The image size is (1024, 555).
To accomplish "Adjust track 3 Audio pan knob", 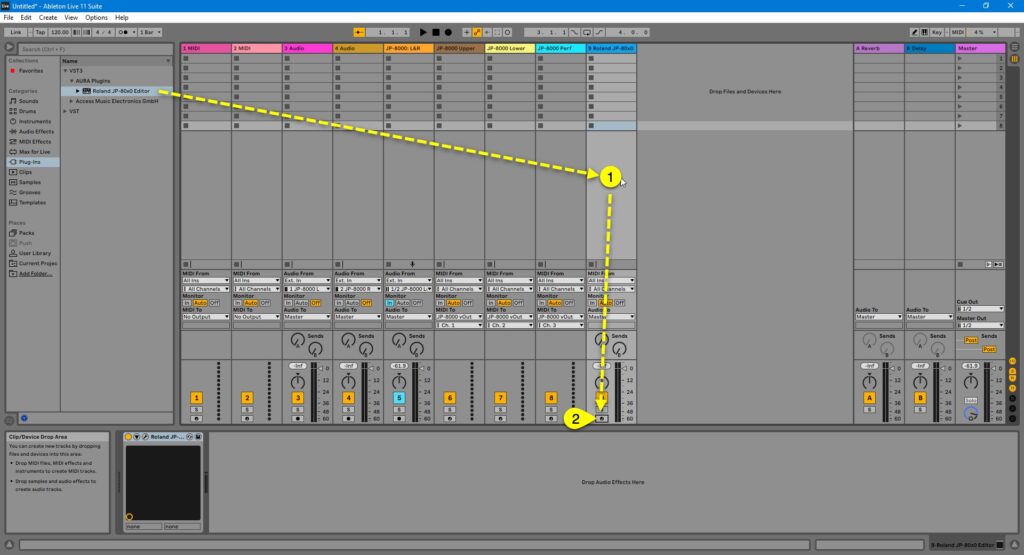I will pyautogui.click(x=298, y=383).
